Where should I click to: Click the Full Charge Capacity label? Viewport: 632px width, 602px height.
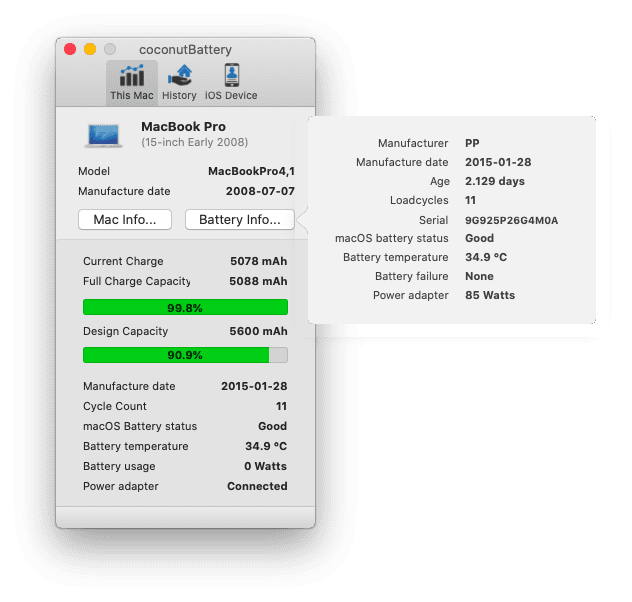(x=137, y=281)
